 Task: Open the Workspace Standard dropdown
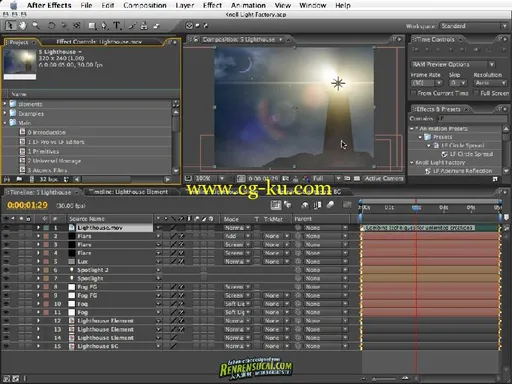tap(474, 26)
